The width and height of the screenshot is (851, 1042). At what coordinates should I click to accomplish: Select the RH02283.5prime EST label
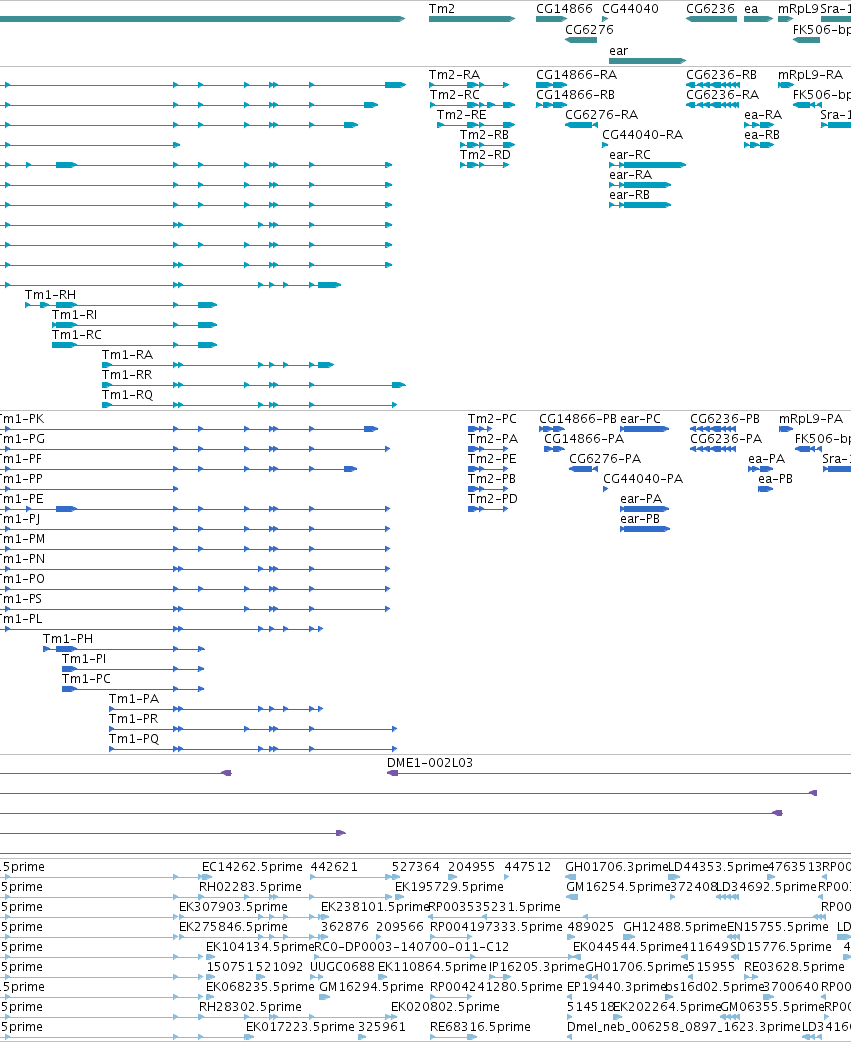click(x=250, y=886)
